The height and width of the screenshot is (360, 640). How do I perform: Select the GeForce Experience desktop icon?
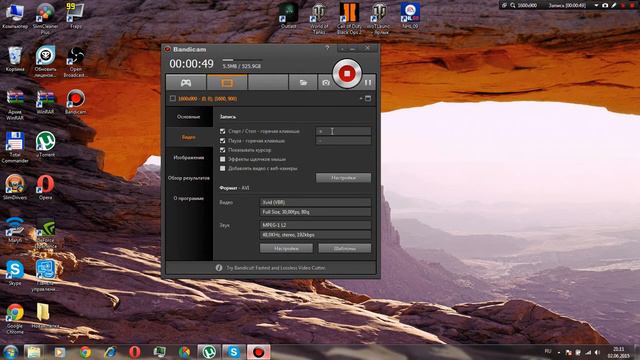click(x=45, y=233)
